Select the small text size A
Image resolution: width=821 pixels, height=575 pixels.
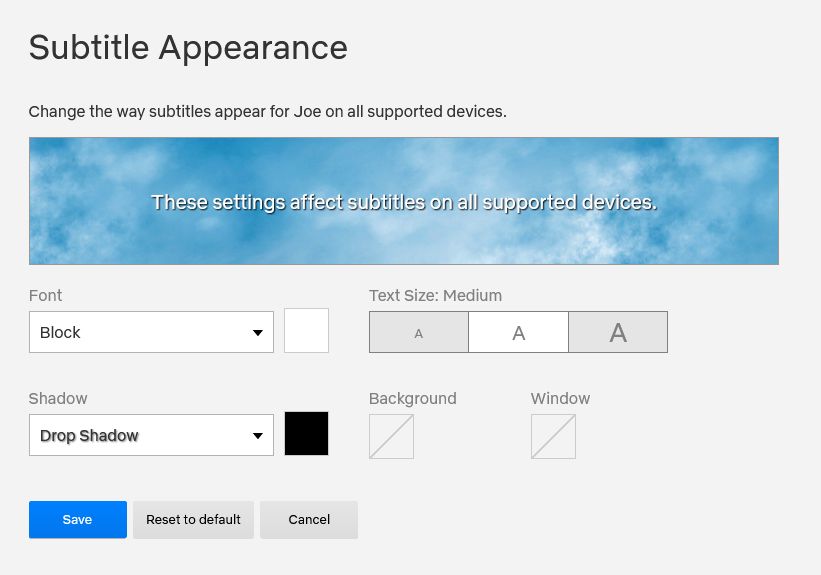(x=419, y=332)
